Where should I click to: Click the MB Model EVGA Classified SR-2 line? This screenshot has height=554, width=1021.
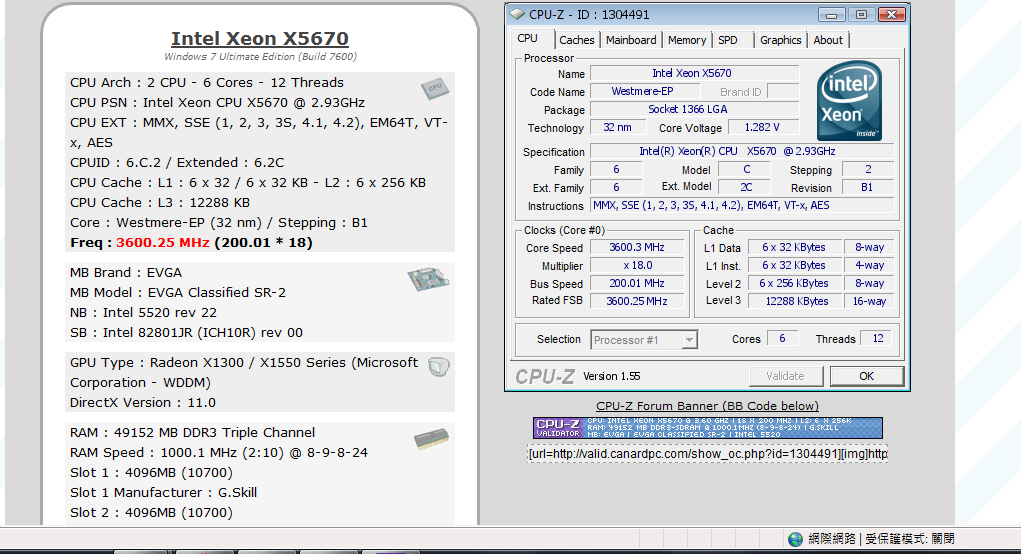[178, 293]
